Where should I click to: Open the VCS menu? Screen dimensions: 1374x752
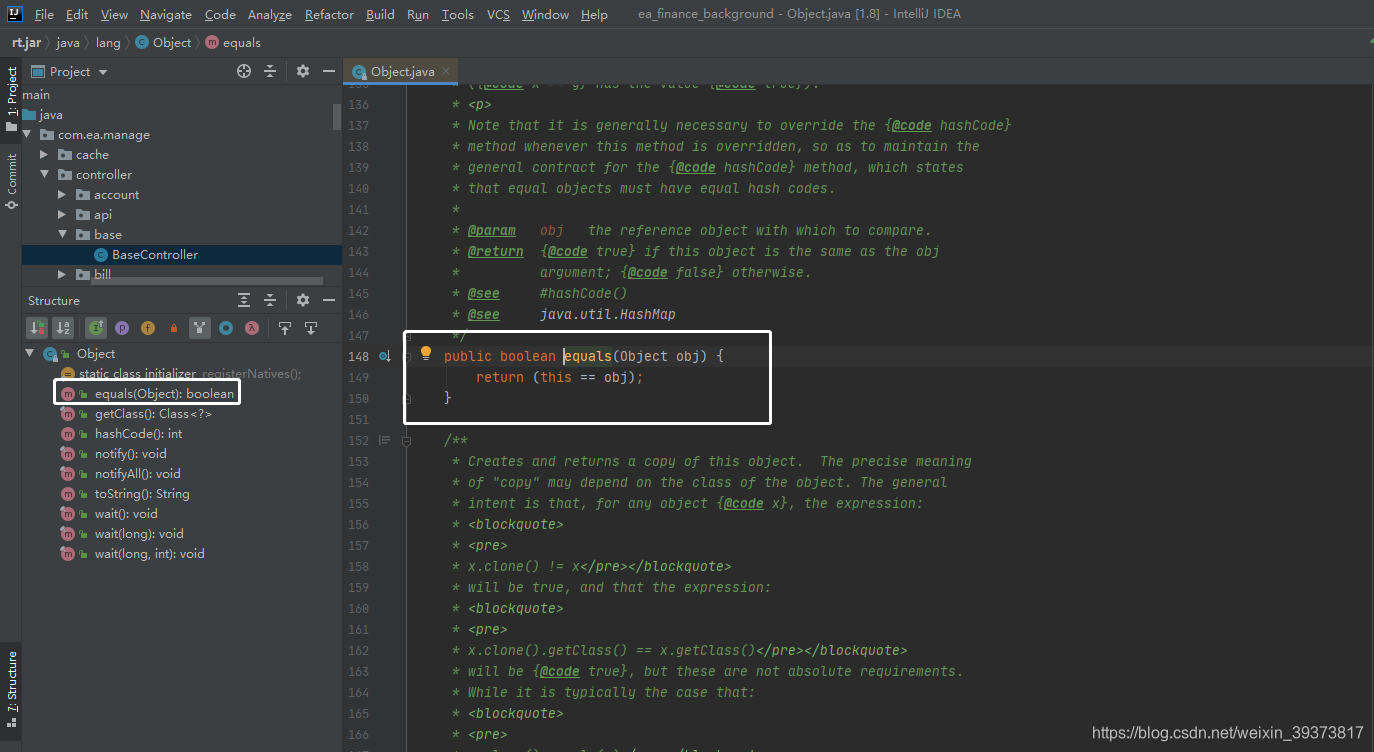[498, 14]
